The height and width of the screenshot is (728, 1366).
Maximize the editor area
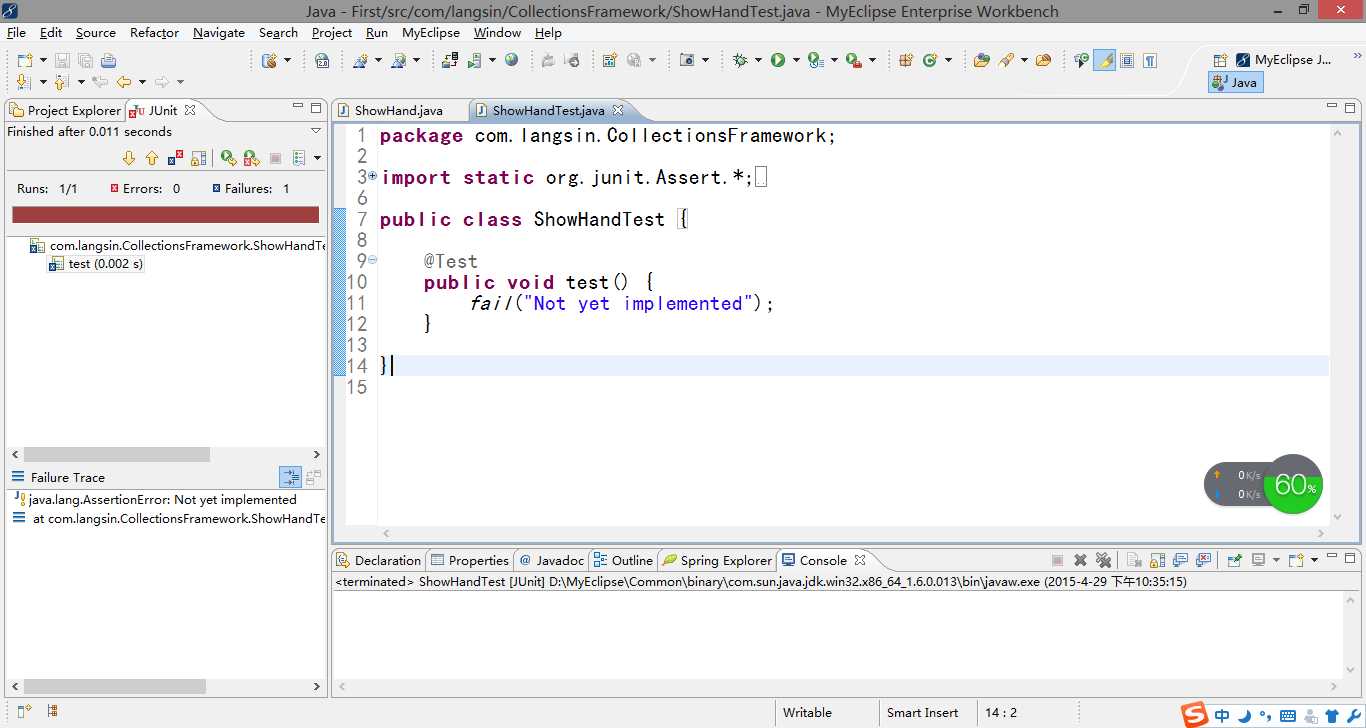click(1351, 106)
